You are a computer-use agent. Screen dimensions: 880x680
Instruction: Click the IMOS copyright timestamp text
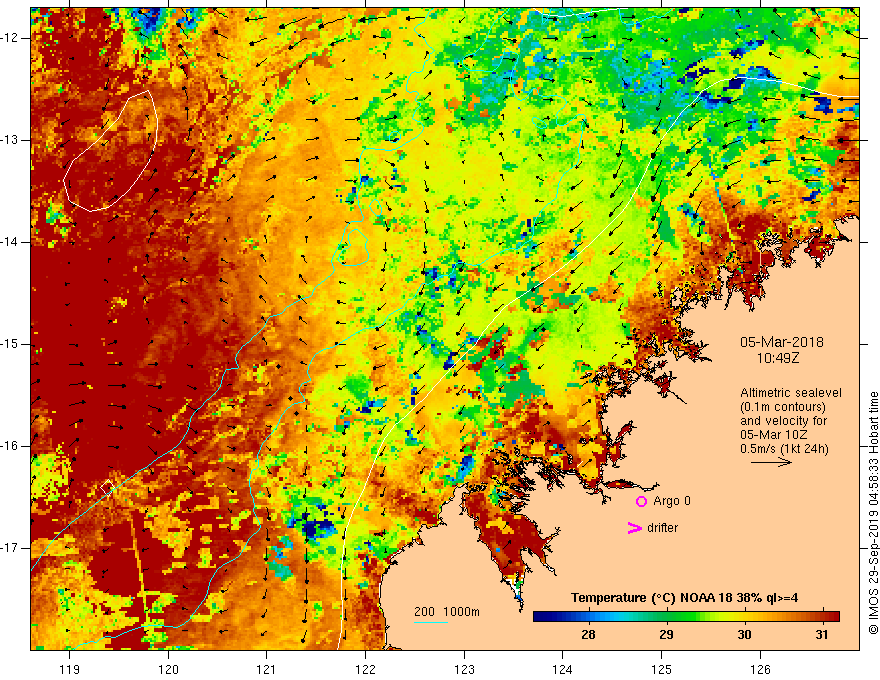coord(873,513)
